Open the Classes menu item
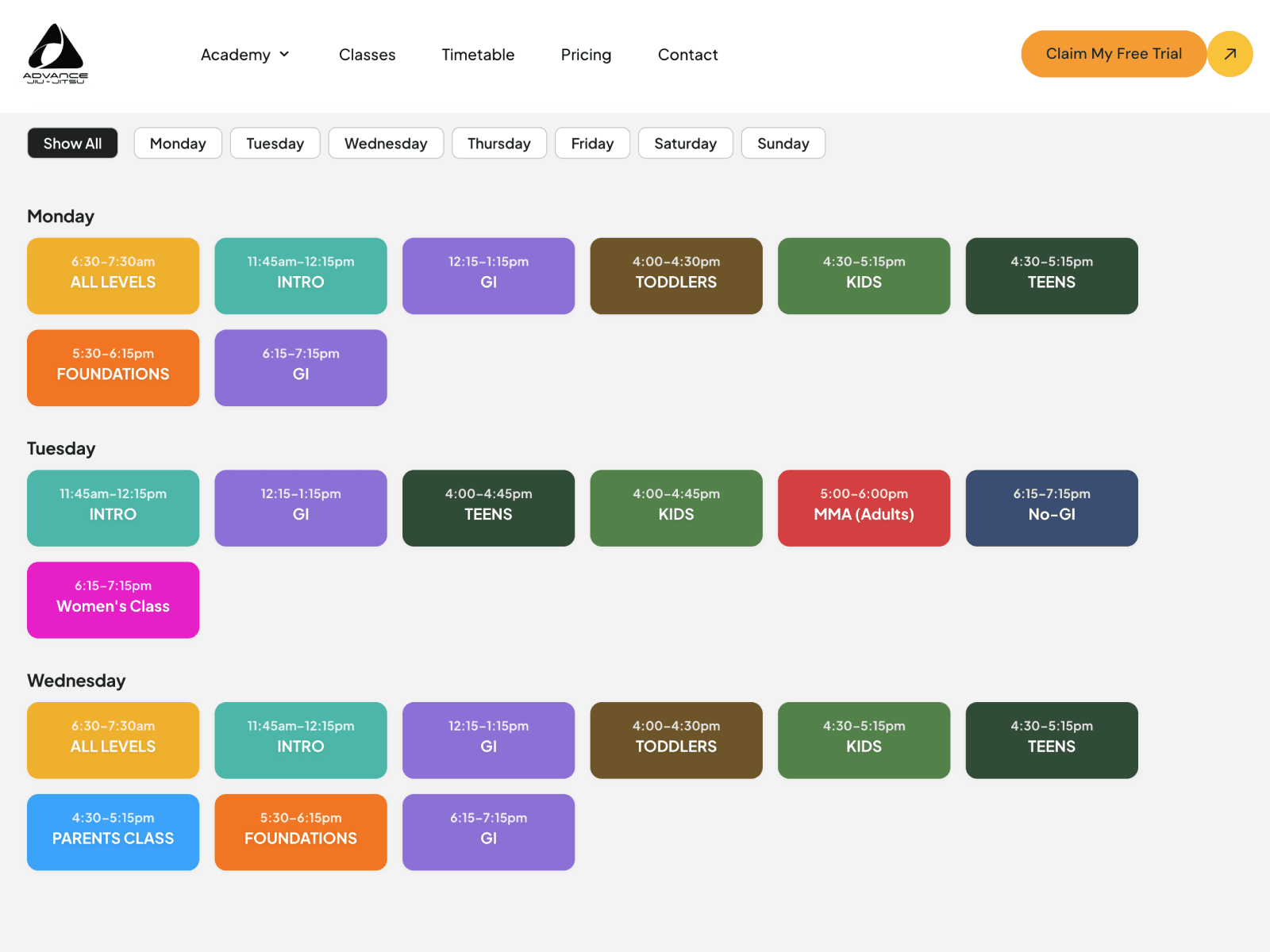This screenshot has height=952, width=1270. 367,55
